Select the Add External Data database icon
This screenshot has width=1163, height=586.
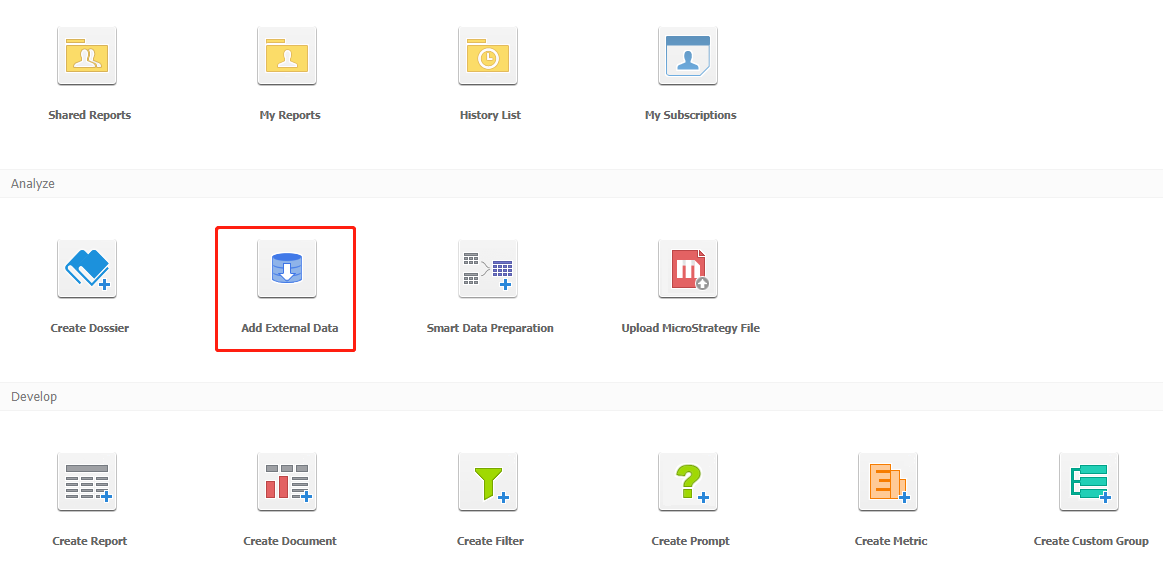pos(287,269)
